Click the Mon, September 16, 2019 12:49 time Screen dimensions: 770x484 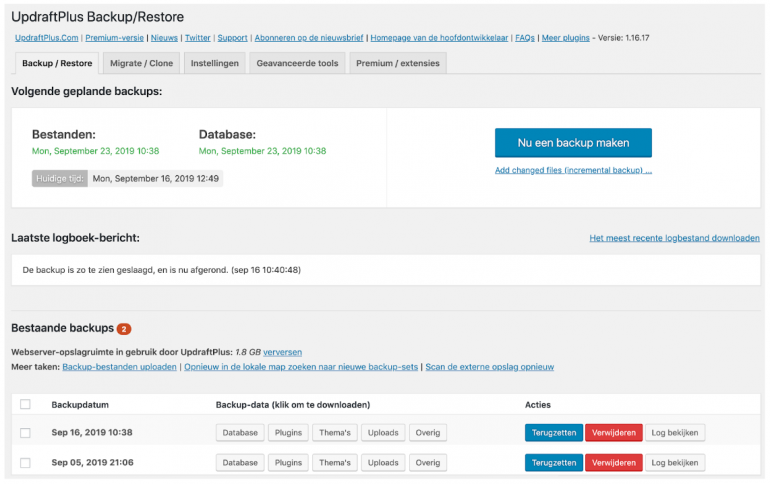(x=156, y=179)
